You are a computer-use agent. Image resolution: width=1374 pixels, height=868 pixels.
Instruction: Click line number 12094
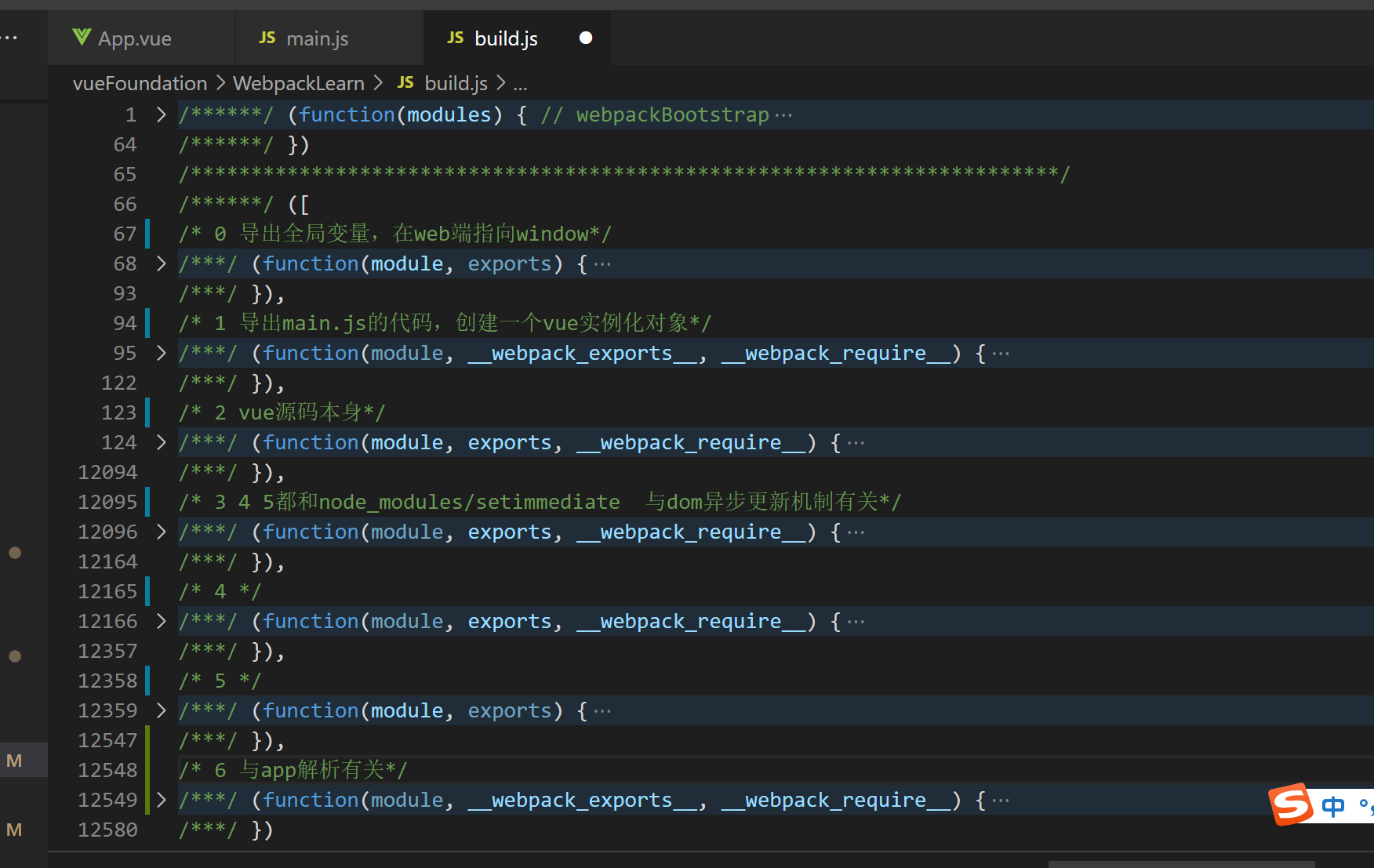(107, 472)
